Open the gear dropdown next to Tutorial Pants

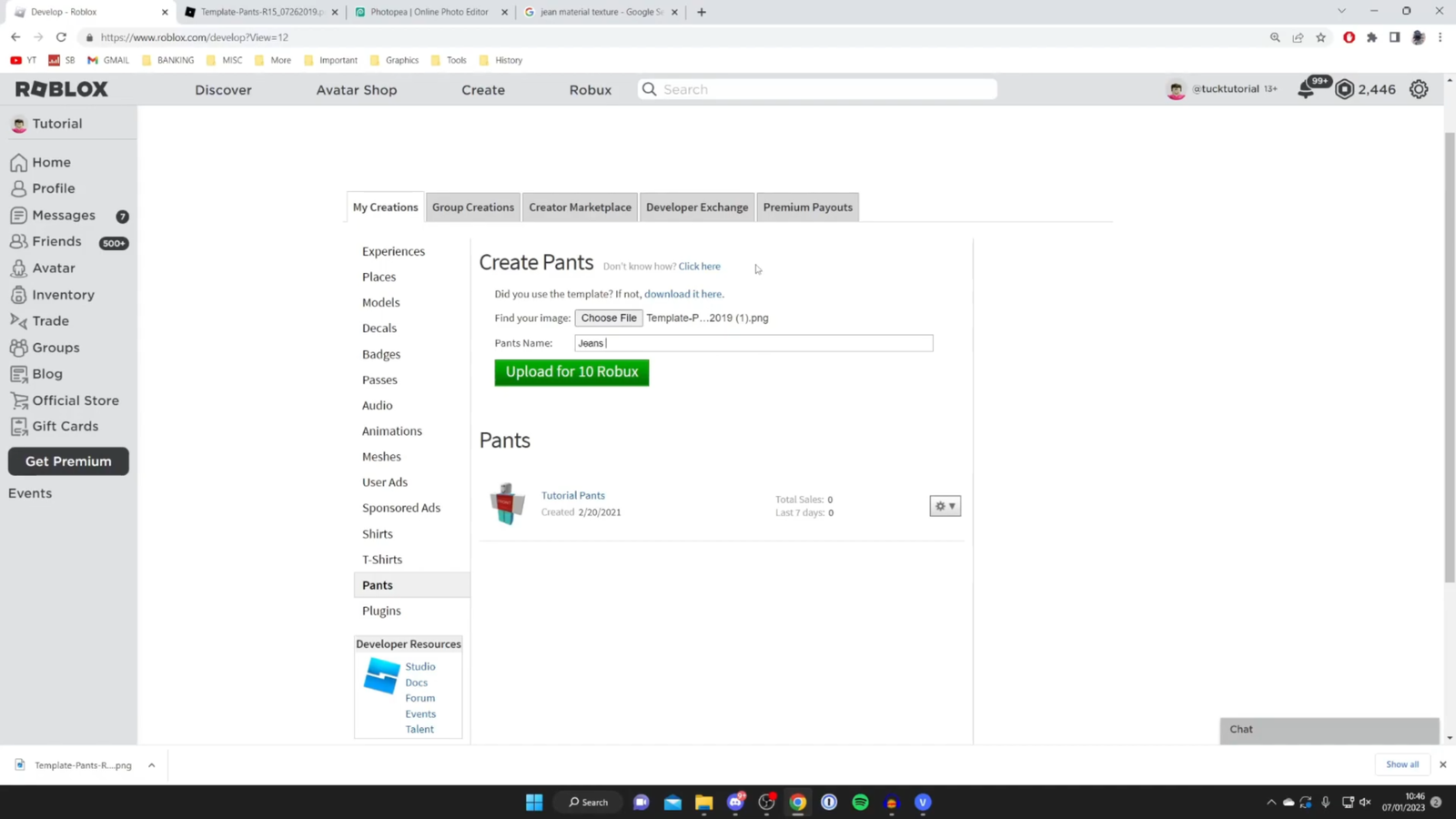944,505
